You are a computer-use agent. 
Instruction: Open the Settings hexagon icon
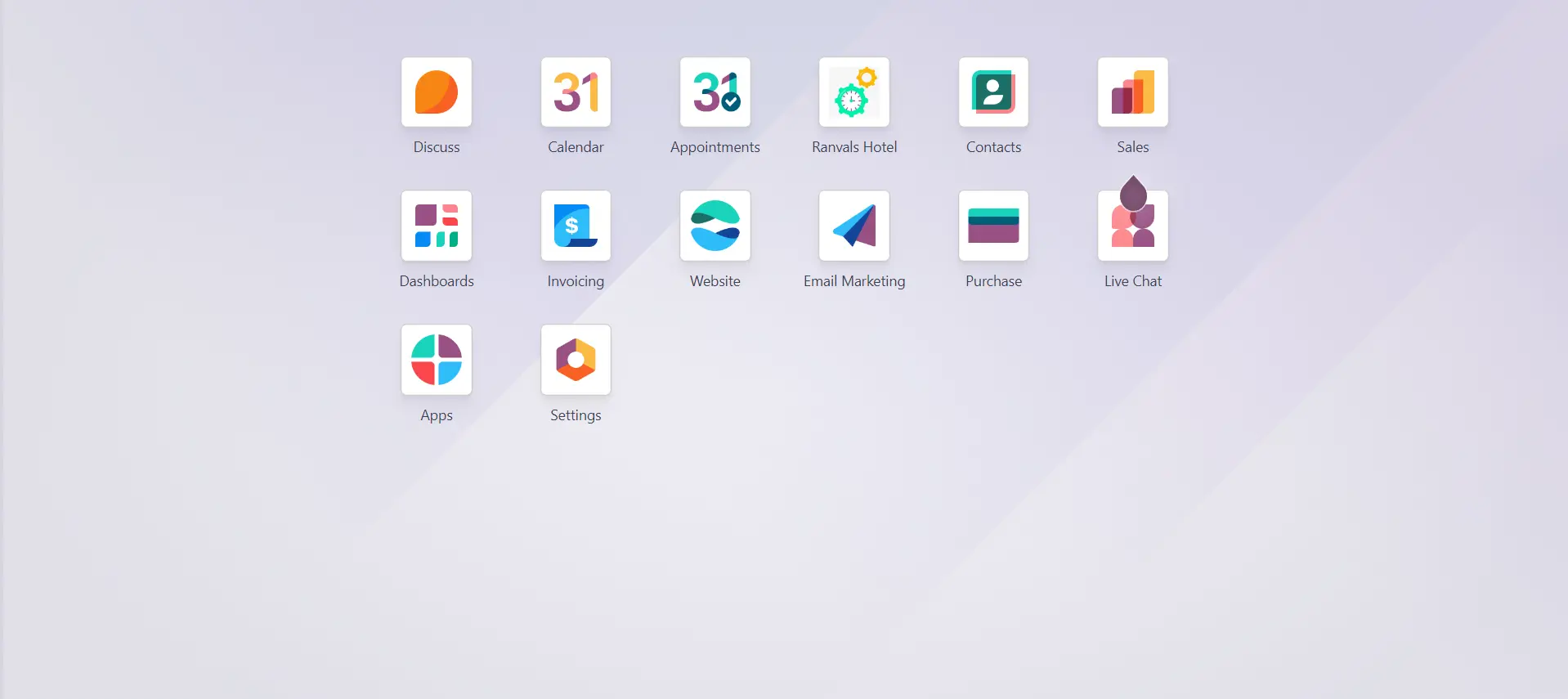tap(576, 360)
